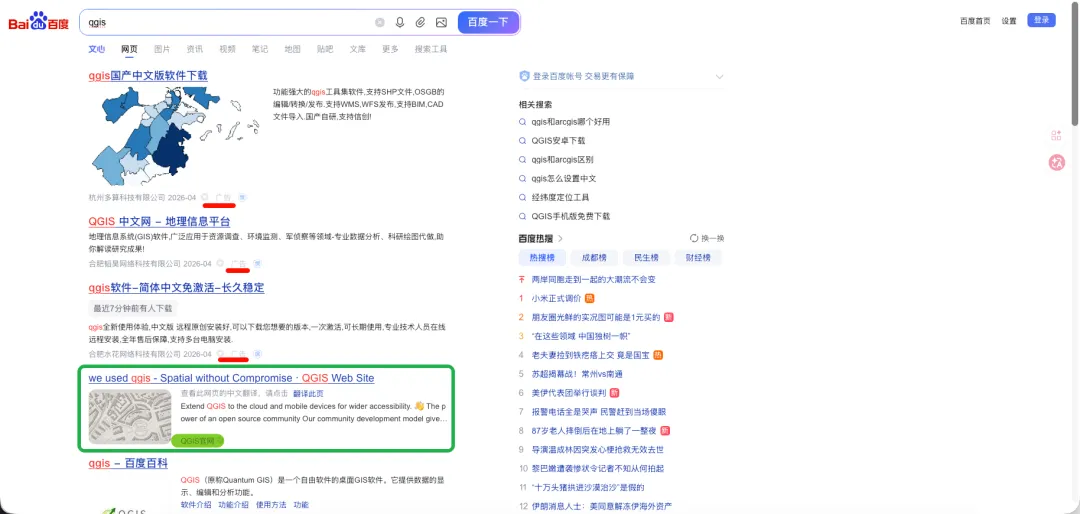Click the refresh icon next to 换一换
This screenshot has width=1080, height=514.
coord(694,238)
